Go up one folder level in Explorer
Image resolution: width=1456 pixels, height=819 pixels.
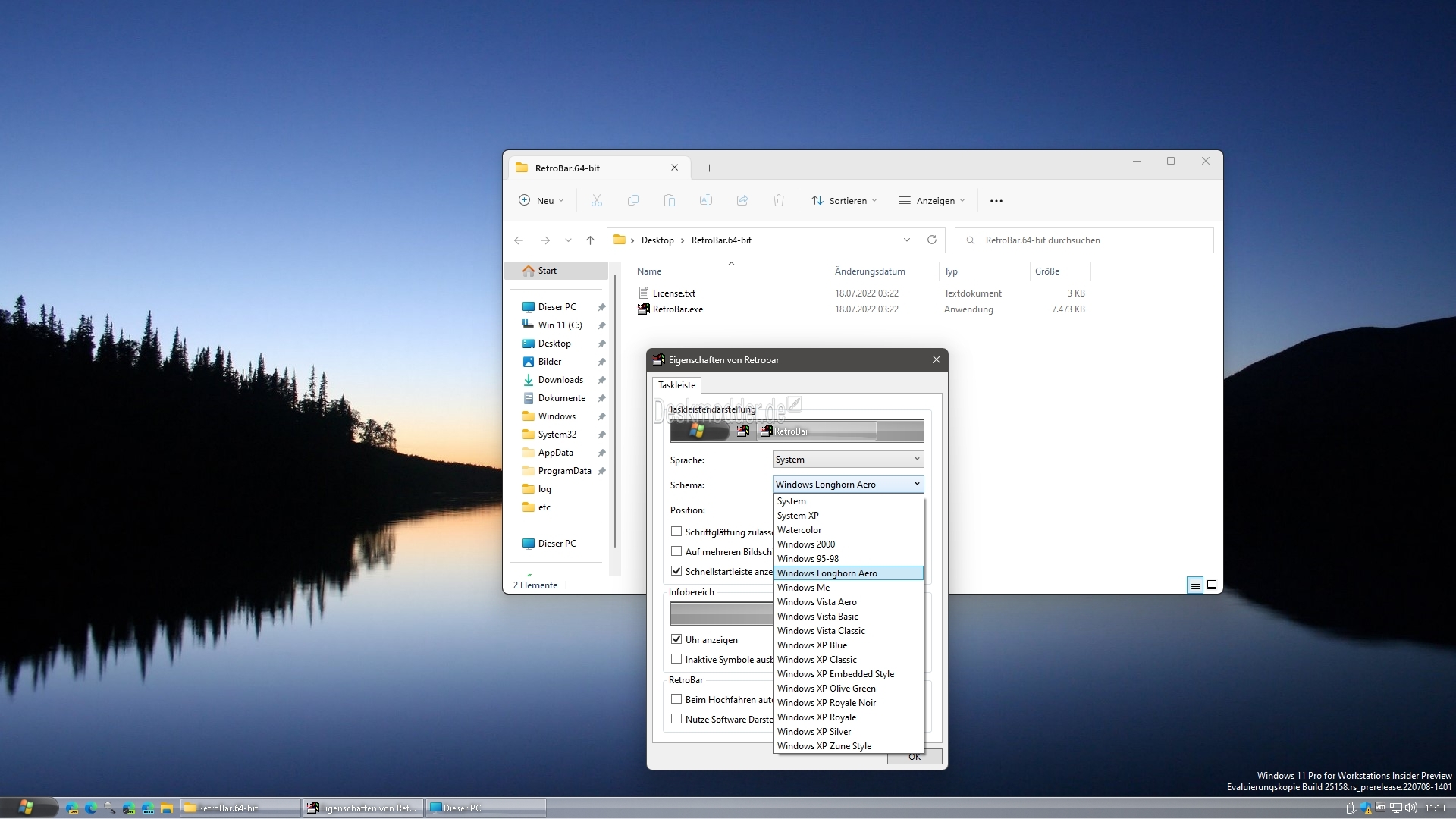point(591,240)
